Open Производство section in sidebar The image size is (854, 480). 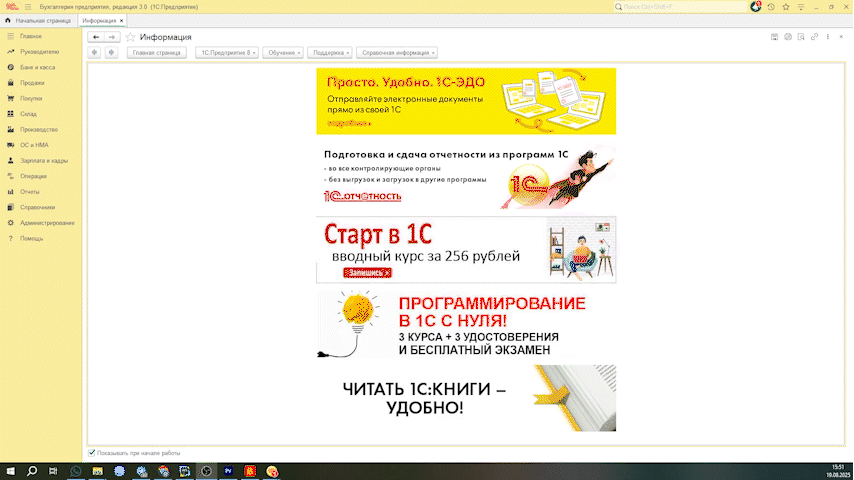41,130
